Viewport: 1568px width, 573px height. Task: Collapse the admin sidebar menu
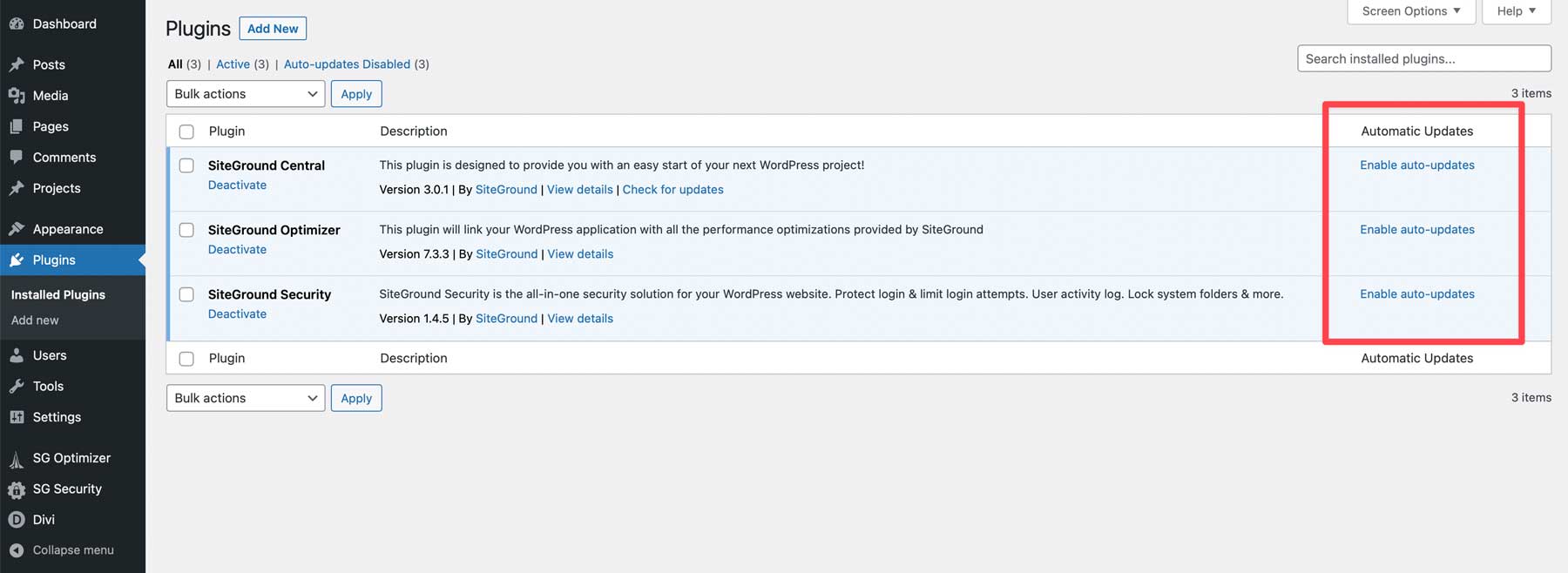pyautogui.click(x=73, y=550)
